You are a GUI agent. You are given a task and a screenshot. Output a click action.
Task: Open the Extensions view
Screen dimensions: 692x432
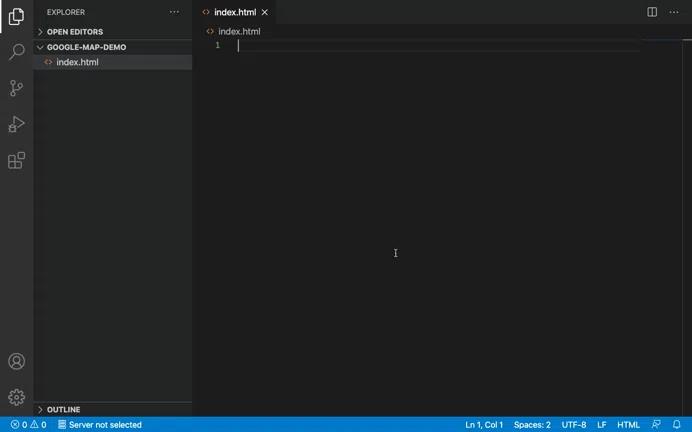click(16, 160)
